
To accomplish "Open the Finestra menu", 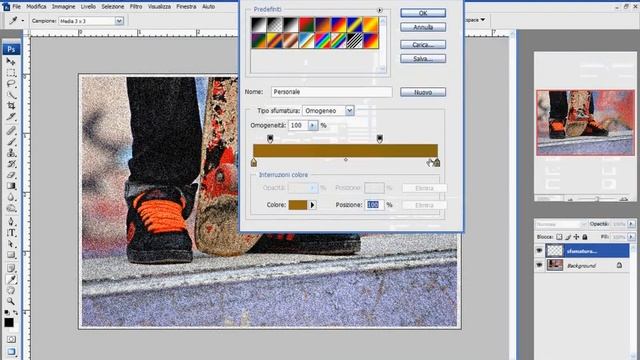I will pos(186,7).
